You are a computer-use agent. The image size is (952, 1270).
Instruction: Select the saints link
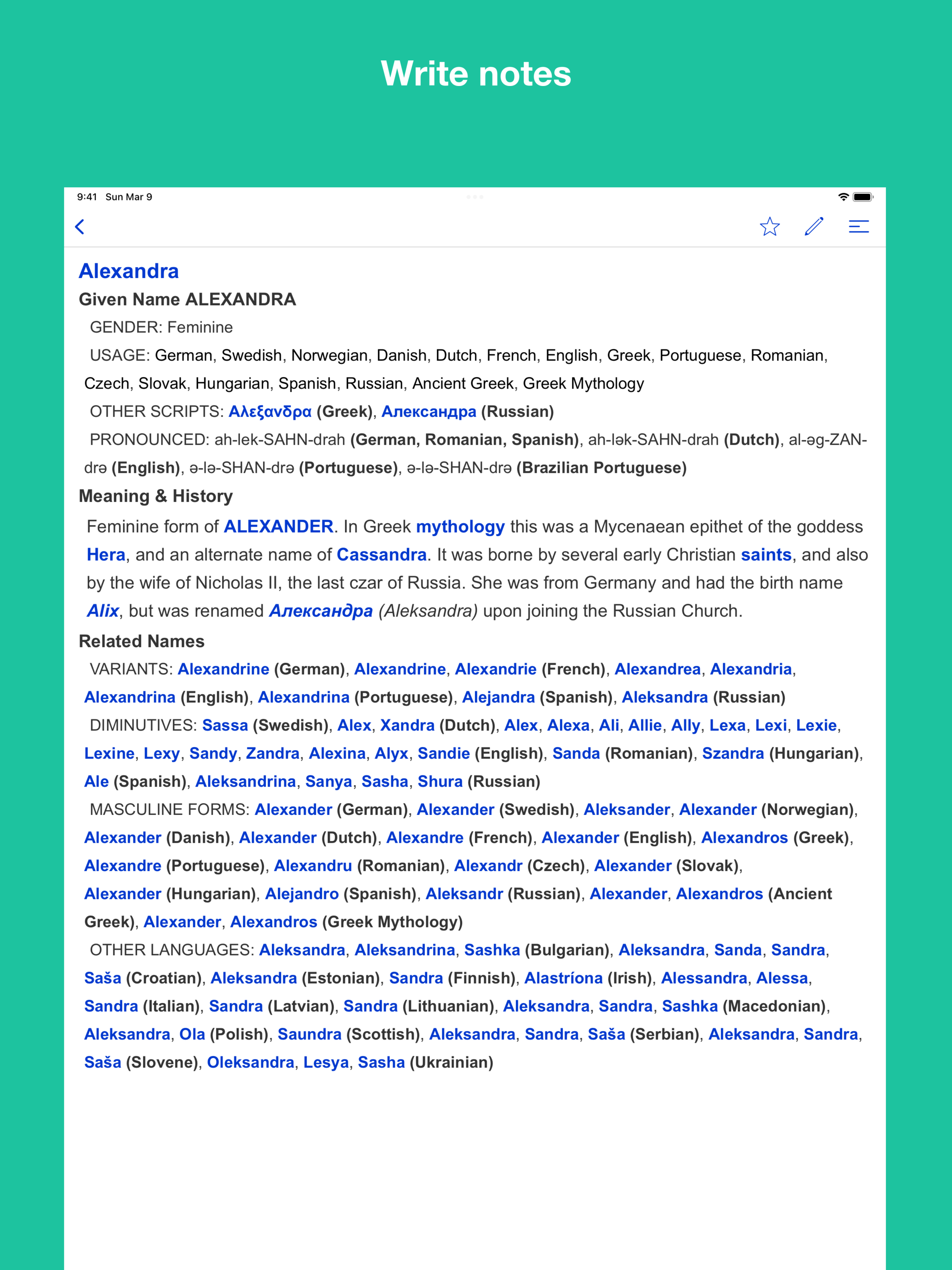(x=766, y=555)
